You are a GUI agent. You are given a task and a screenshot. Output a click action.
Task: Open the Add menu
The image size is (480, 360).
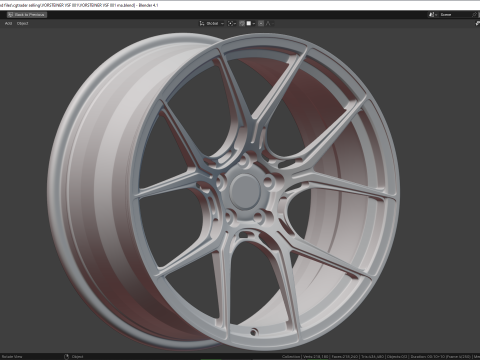click(9, 23)
